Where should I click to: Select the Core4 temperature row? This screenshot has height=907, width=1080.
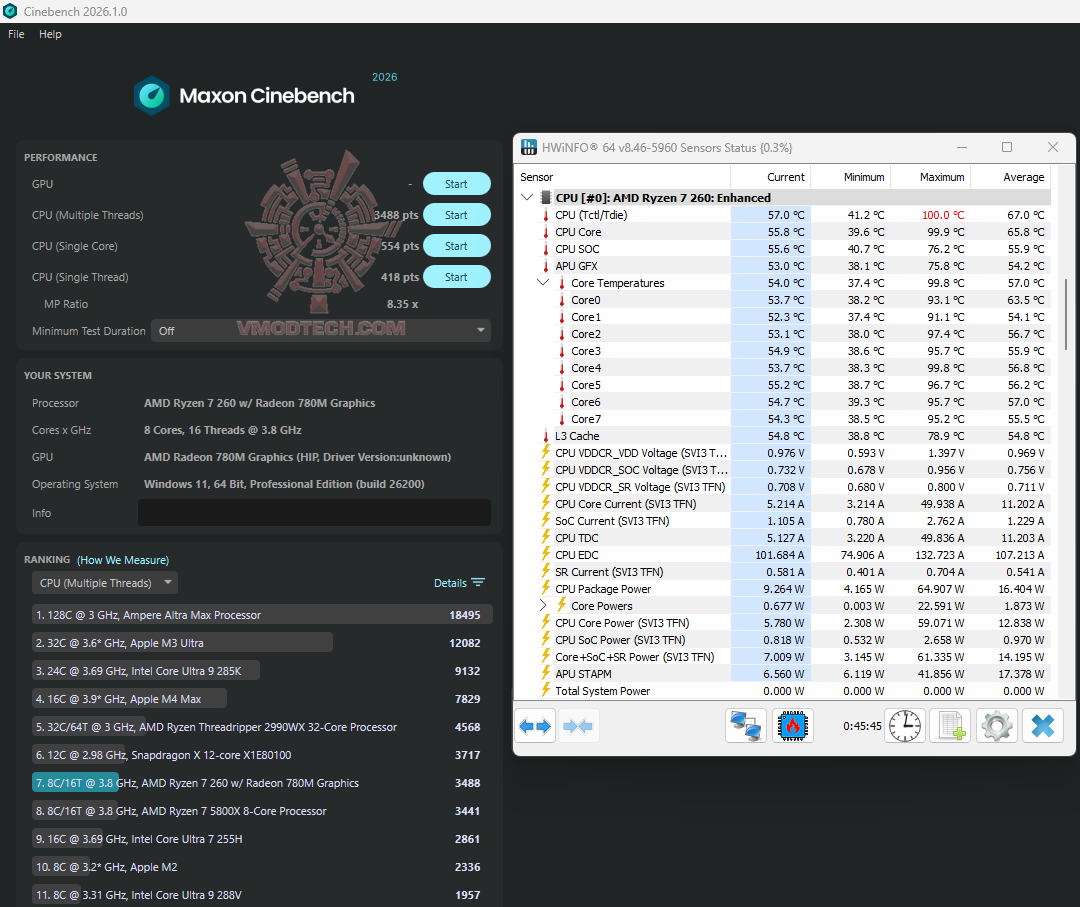coord(784,368)
